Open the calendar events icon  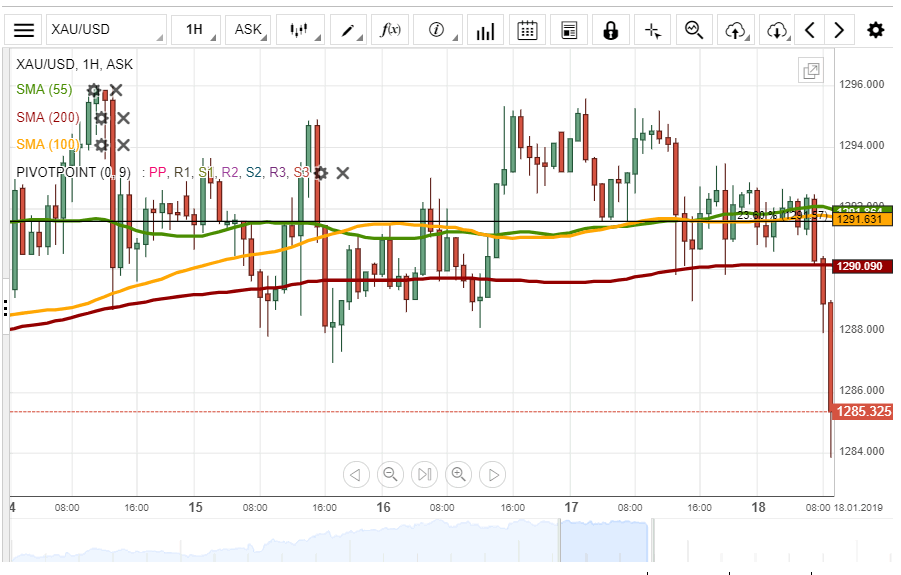(x=527, y=30)
